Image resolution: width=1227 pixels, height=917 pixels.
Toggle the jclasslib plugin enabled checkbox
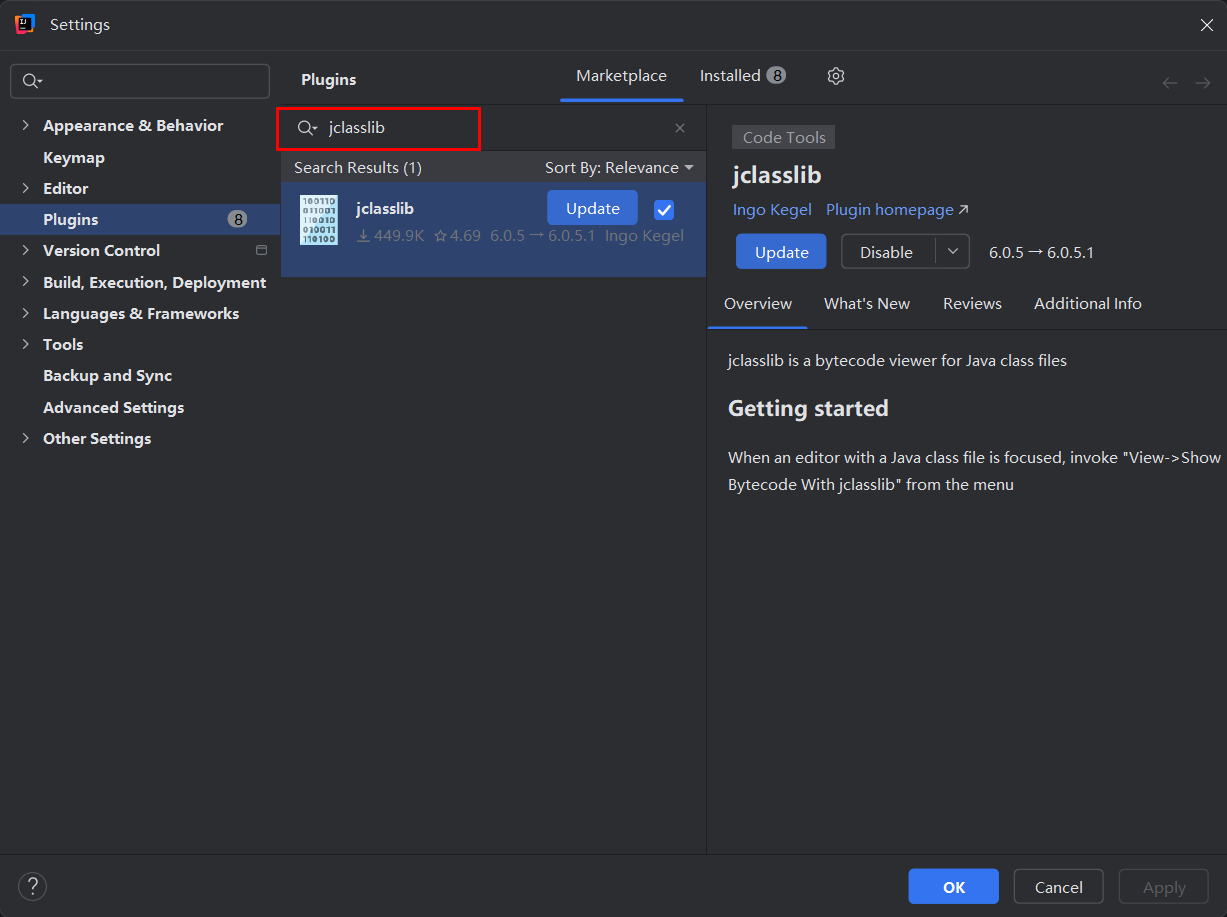pyautogui.click(x=664, y=209)
